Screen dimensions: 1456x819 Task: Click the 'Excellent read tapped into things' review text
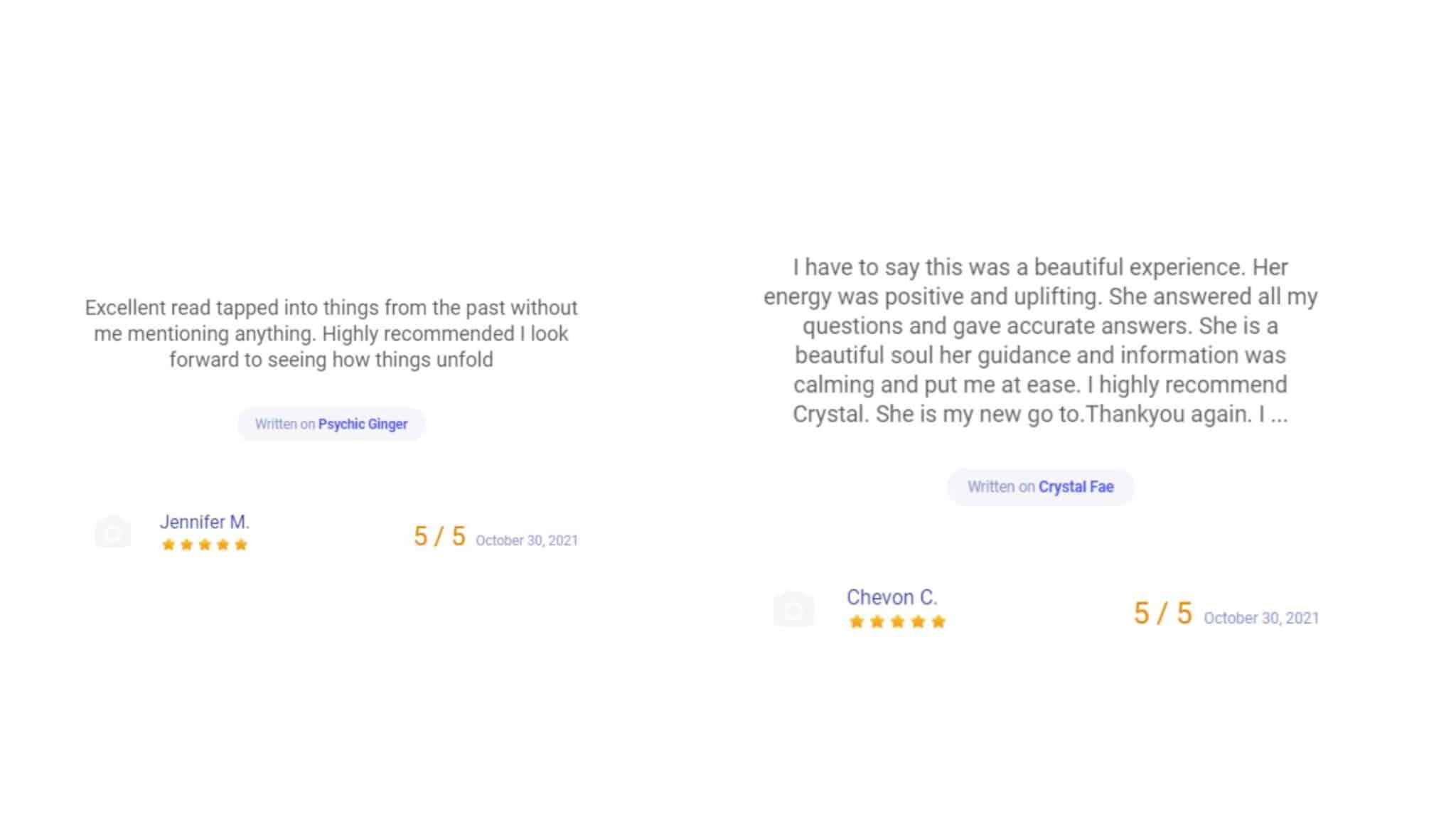tap(331, 333)
